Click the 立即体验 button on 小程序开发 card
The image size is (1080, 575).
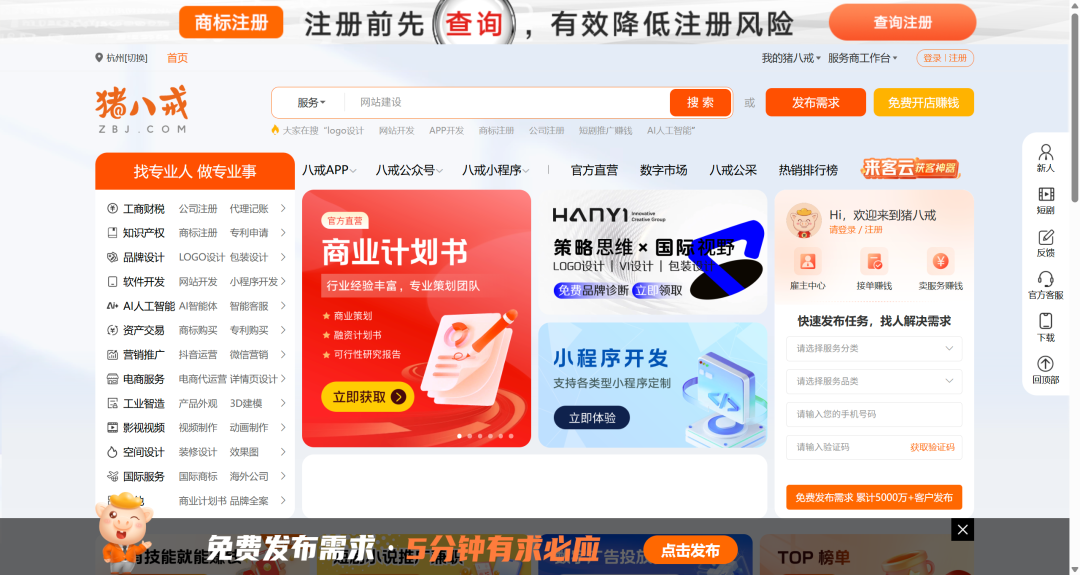592,417
